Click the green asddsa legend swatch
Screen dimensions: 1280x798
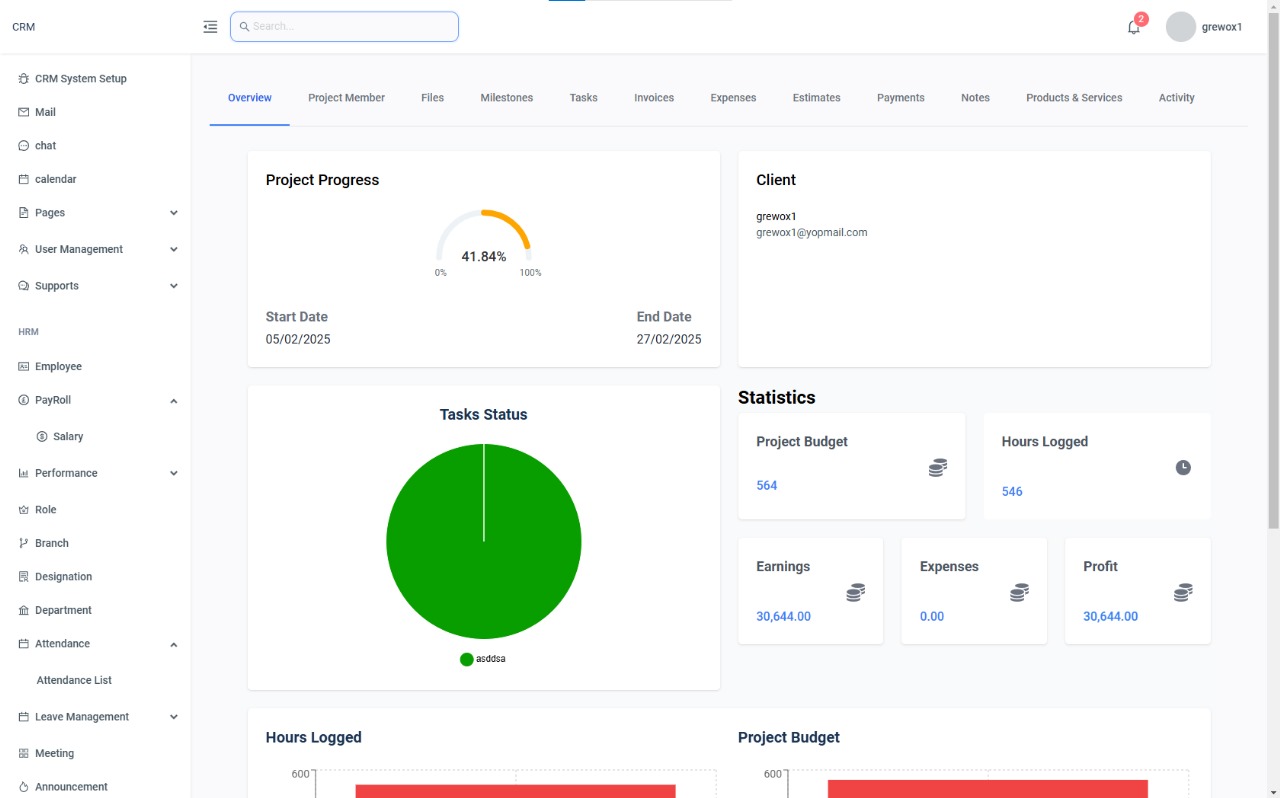[466, 659]
